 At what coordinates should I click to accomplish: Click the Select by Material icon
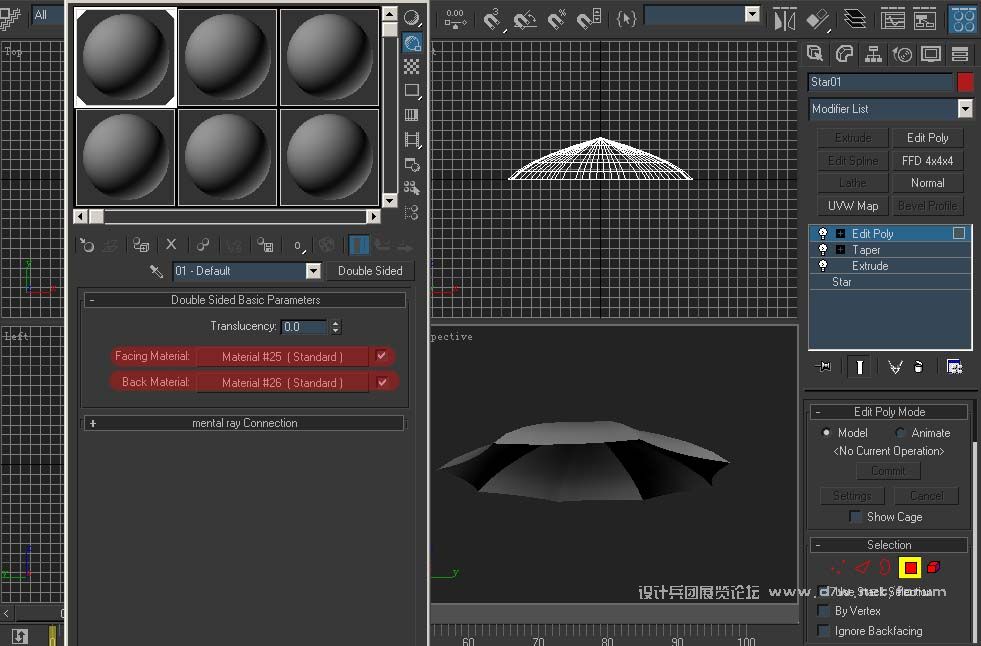point(411,188)
